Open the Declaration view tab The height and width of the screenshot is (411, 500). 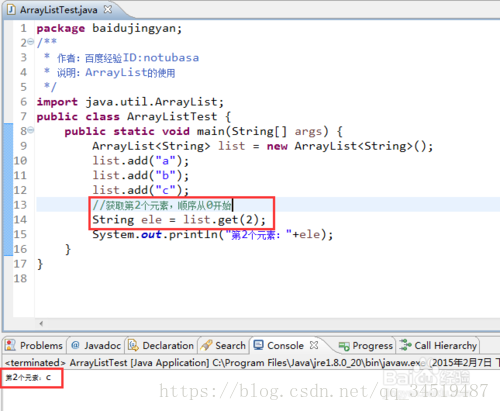[161, 345]
